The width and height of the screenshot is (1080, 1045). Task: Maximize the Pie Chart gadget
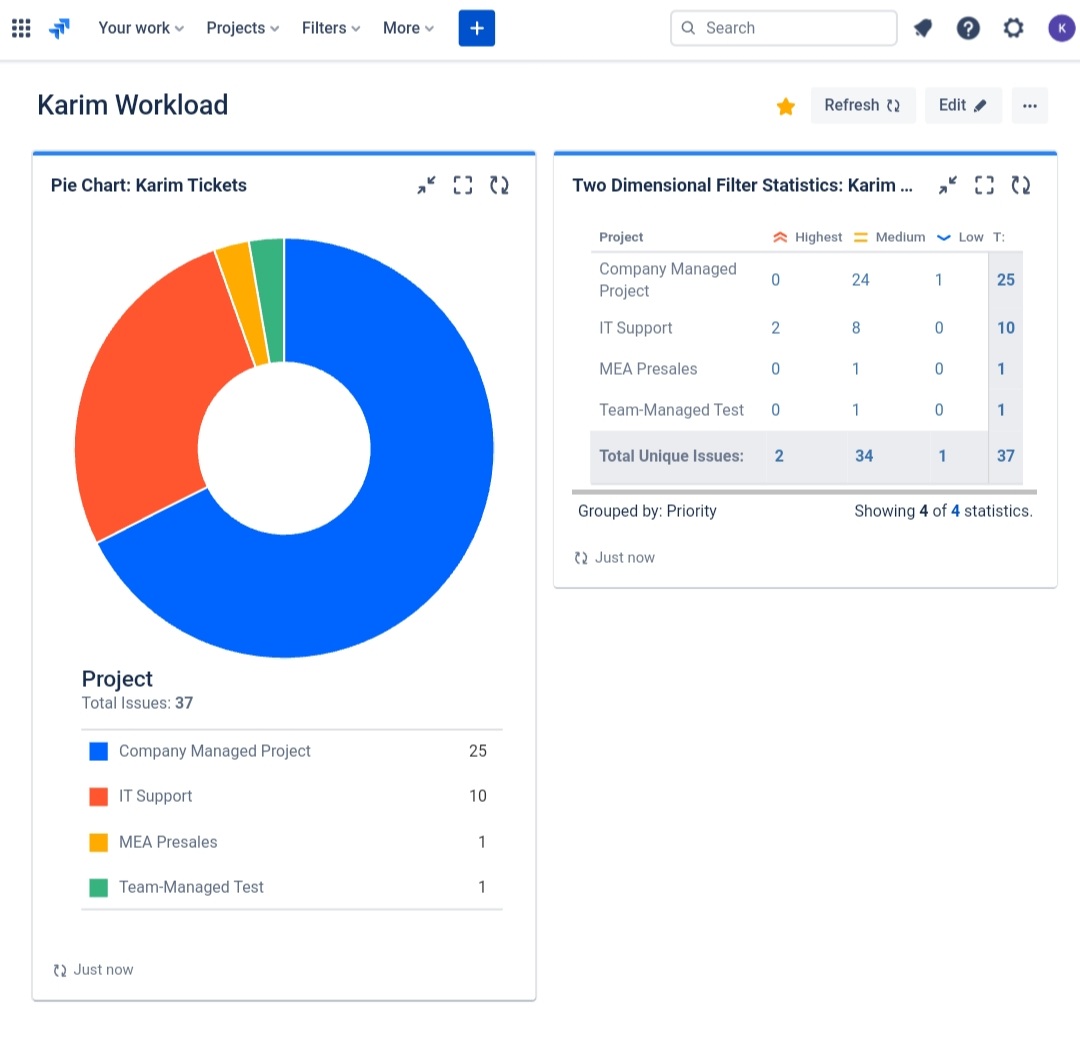tap(462, 185)
